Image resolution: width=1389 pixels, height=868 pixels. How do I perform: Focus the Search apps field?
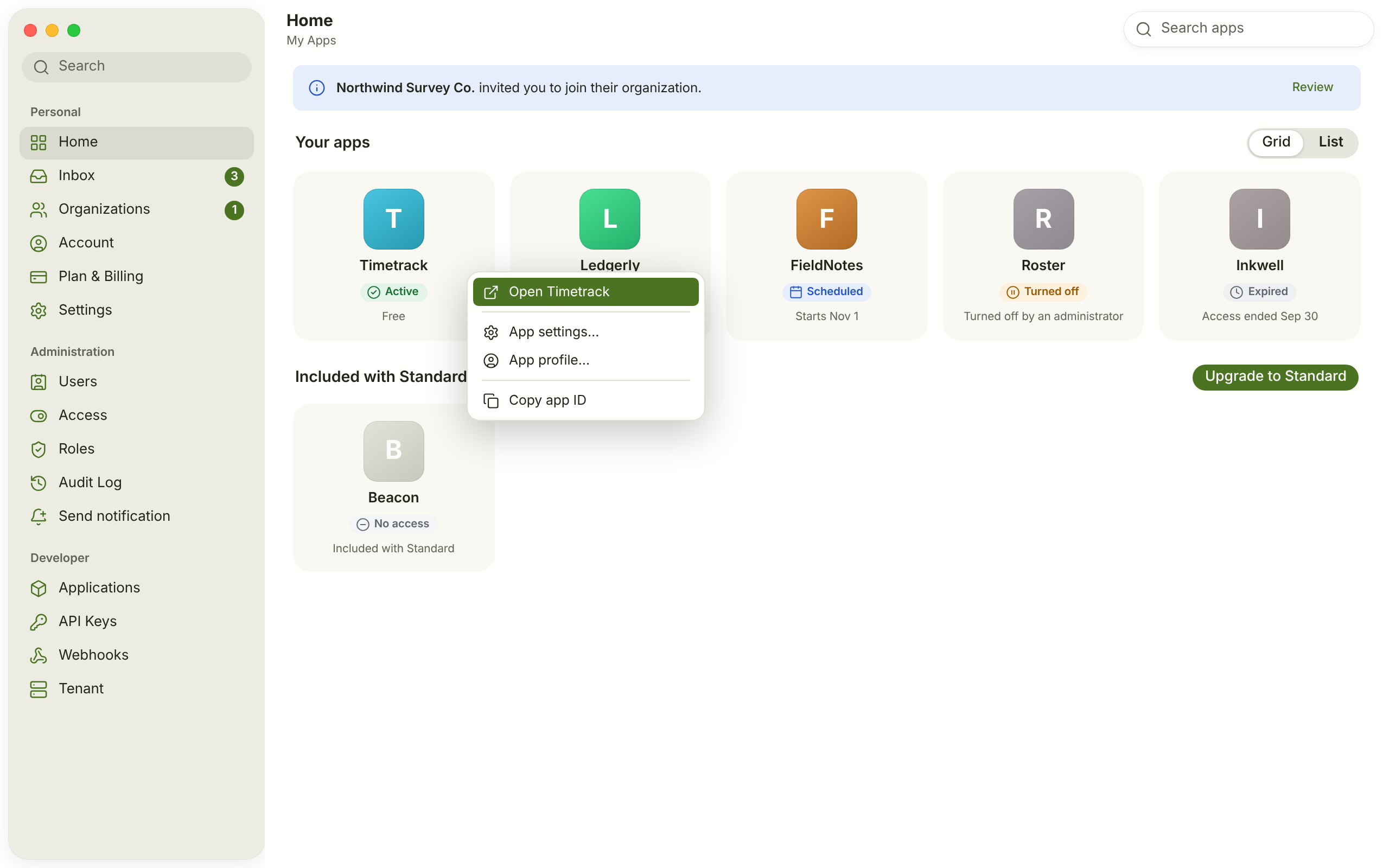click(x=1248, y=29)
